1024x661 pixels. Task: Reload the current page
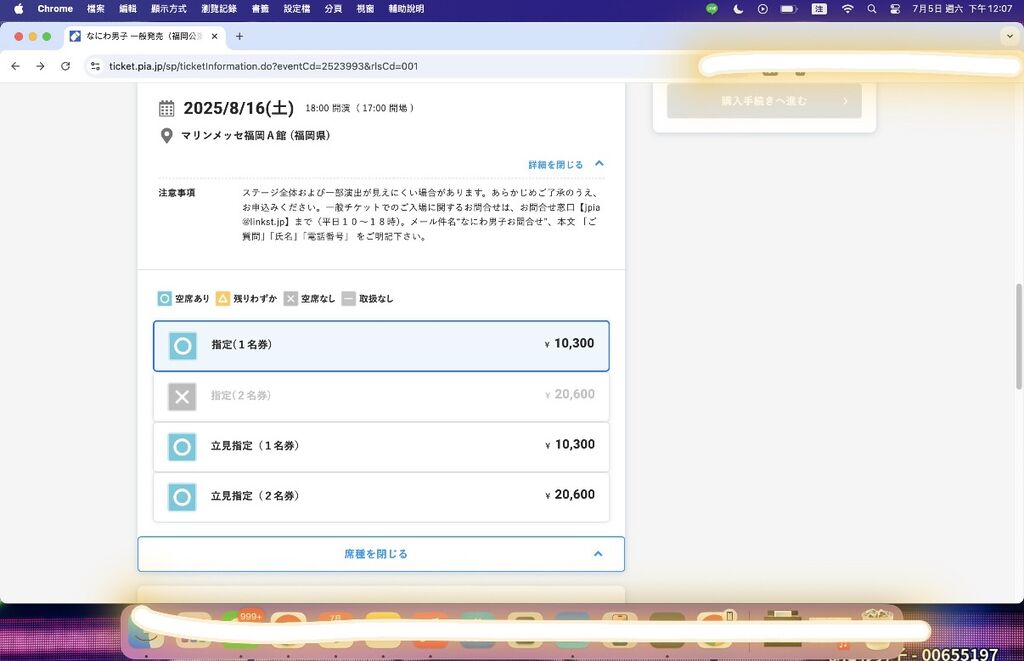click(65, 66)
